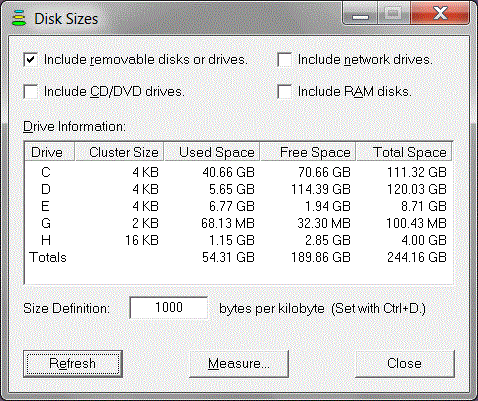
Task: Click the 1.15 GB used space value
Action: pyautogui.click(x=232, y=240)
